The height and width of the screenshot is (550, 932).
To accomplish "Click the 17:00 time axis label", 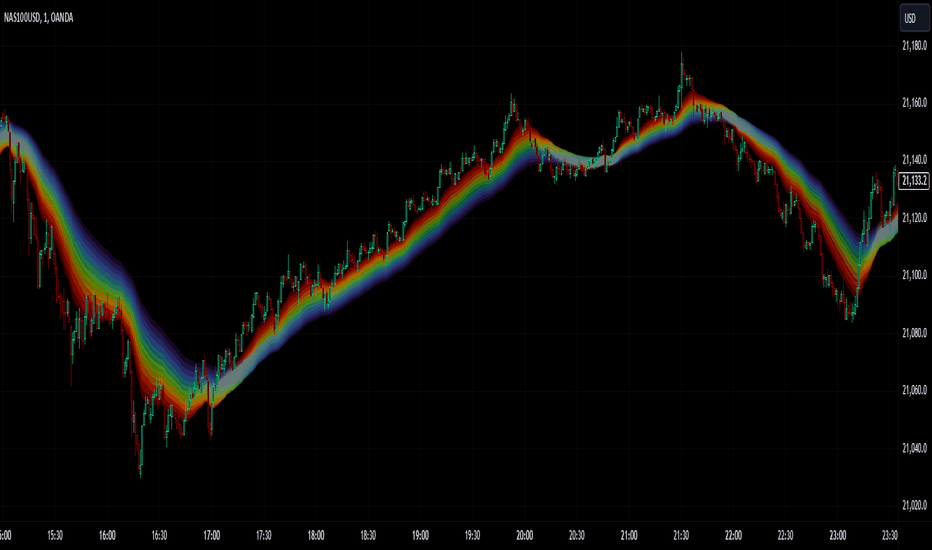I will tap(212, 536).
